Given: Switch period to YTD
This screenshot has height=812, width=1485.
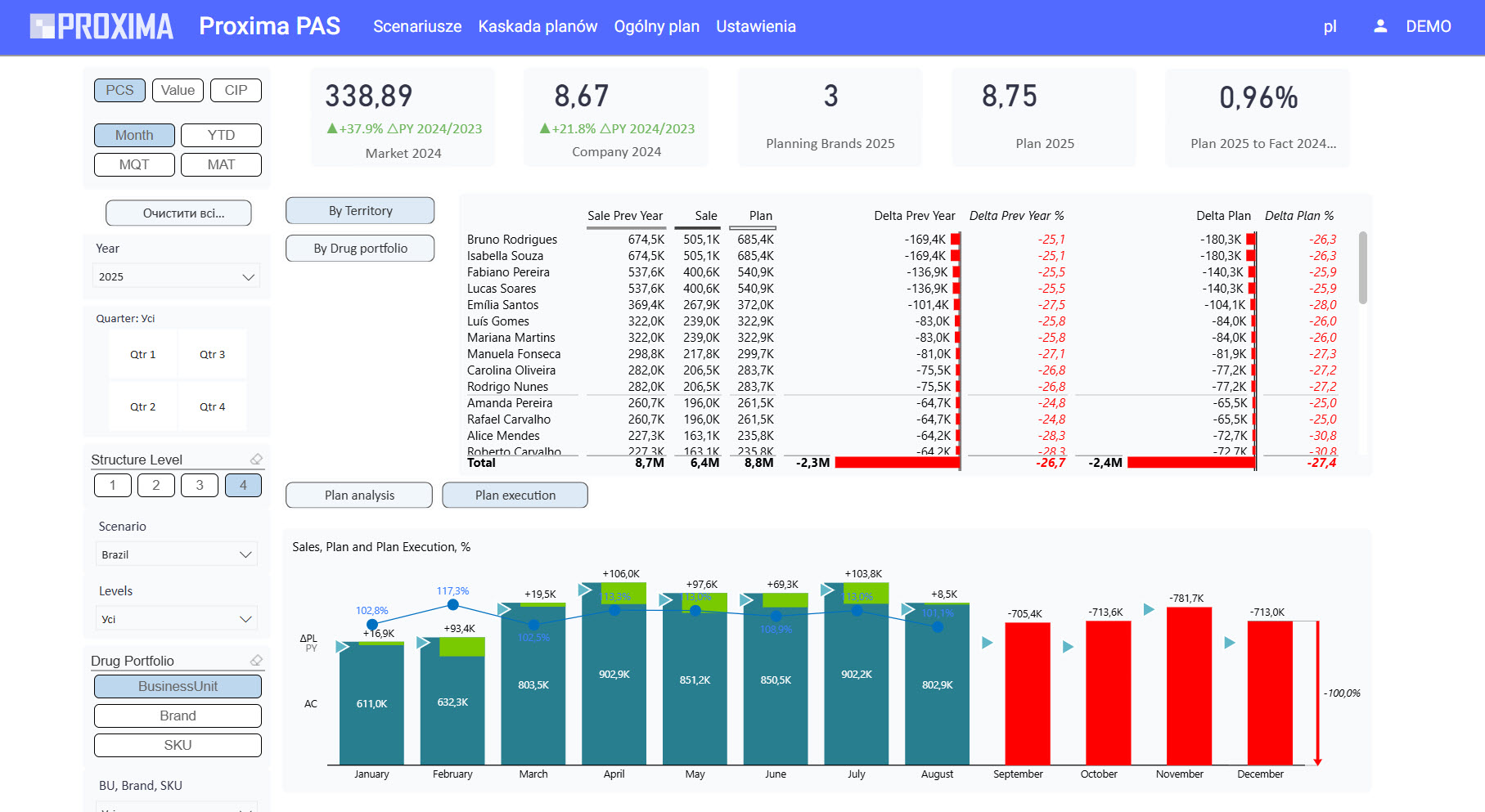Looking at the screenshot, I should point(221,135).
